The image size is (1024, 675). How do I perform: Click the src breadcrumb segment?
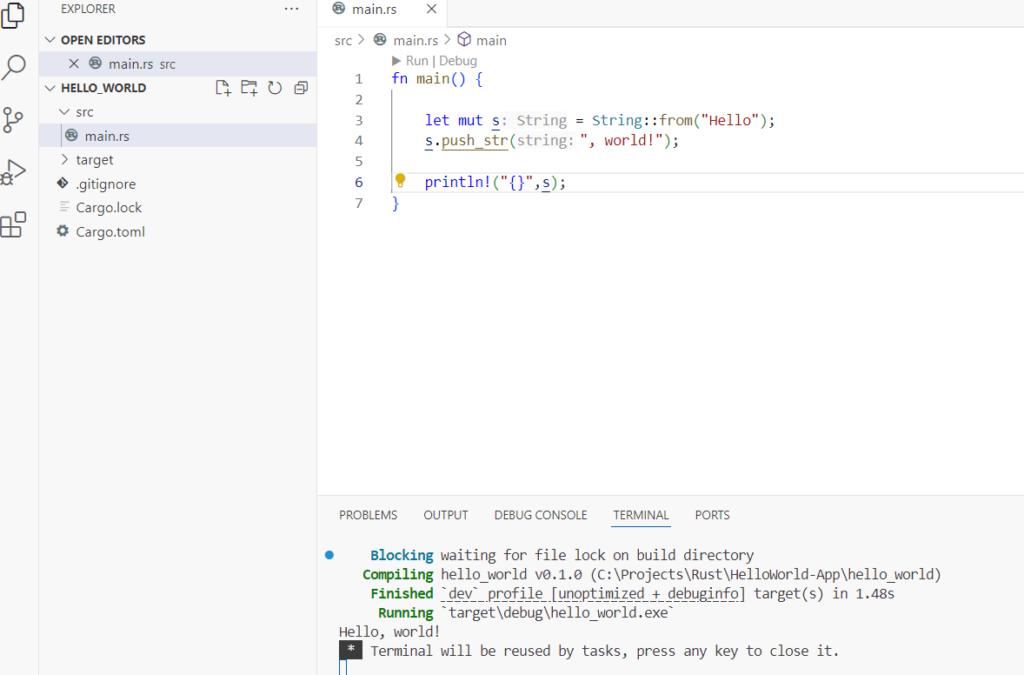(343, 40)
